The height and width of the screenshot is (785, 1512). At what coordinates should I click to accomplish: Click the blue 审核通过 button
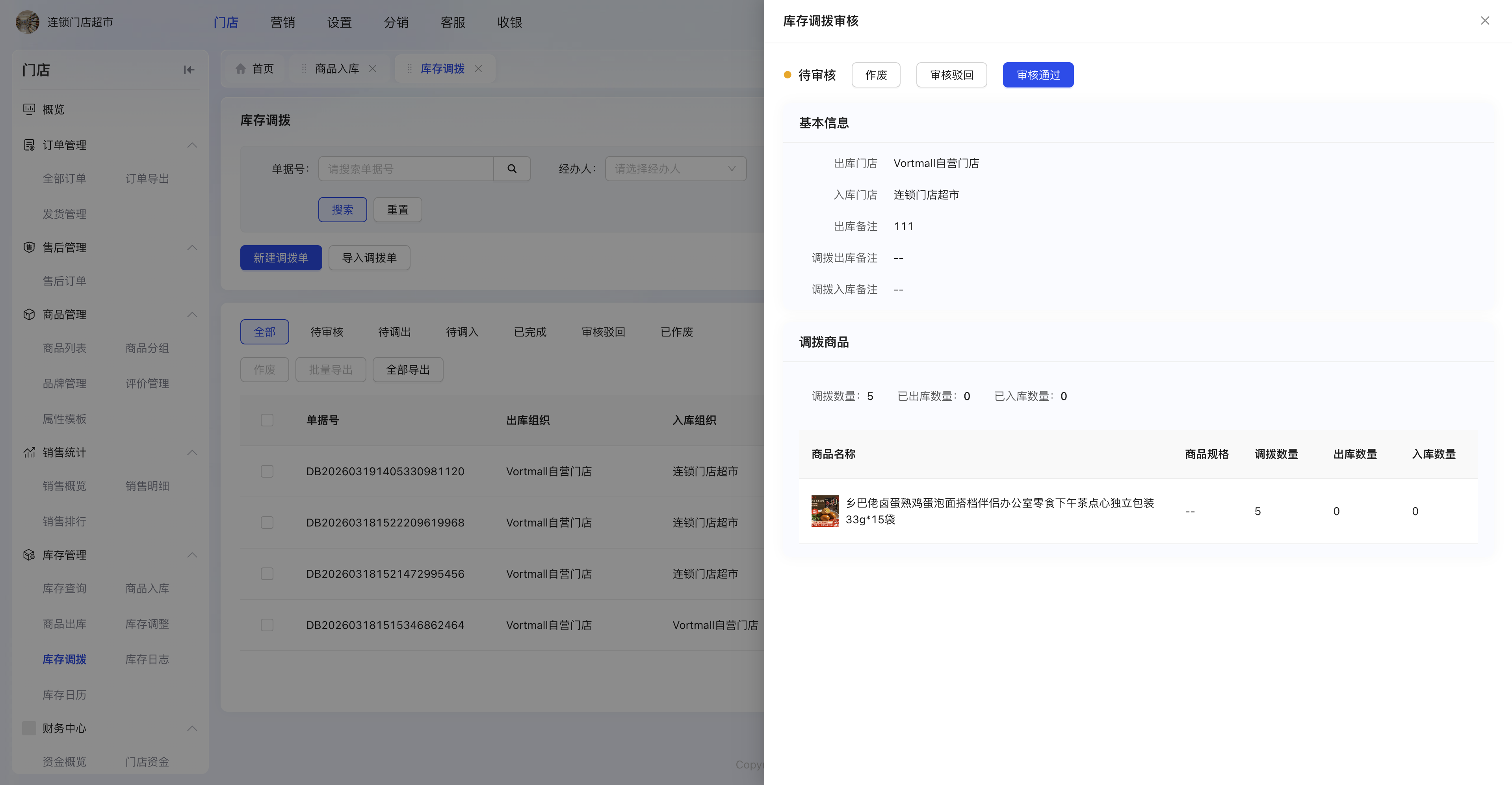pyautogui.click(x=1038, y=75)
